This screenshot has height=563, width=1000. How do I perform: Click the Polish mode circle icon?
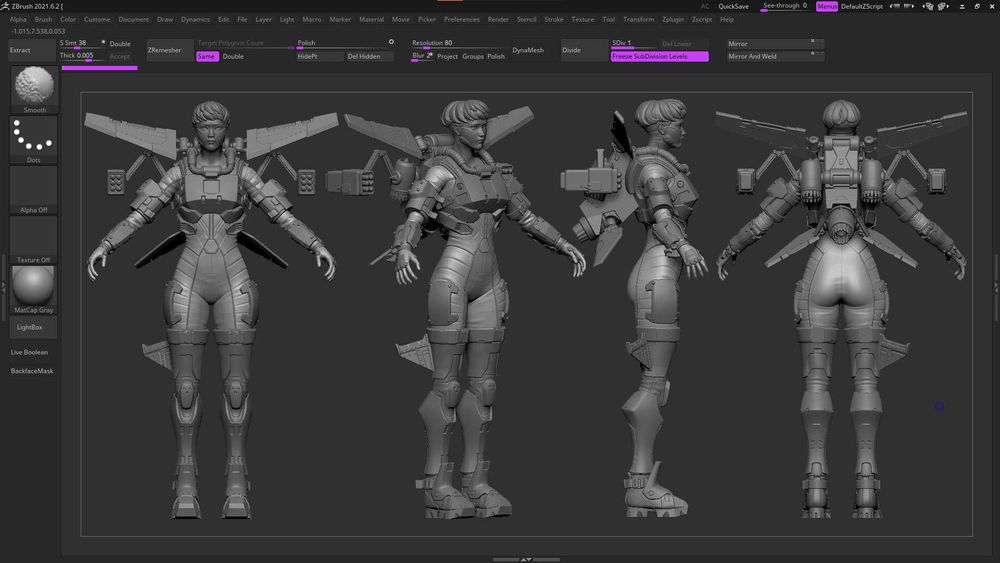point(391,42)
